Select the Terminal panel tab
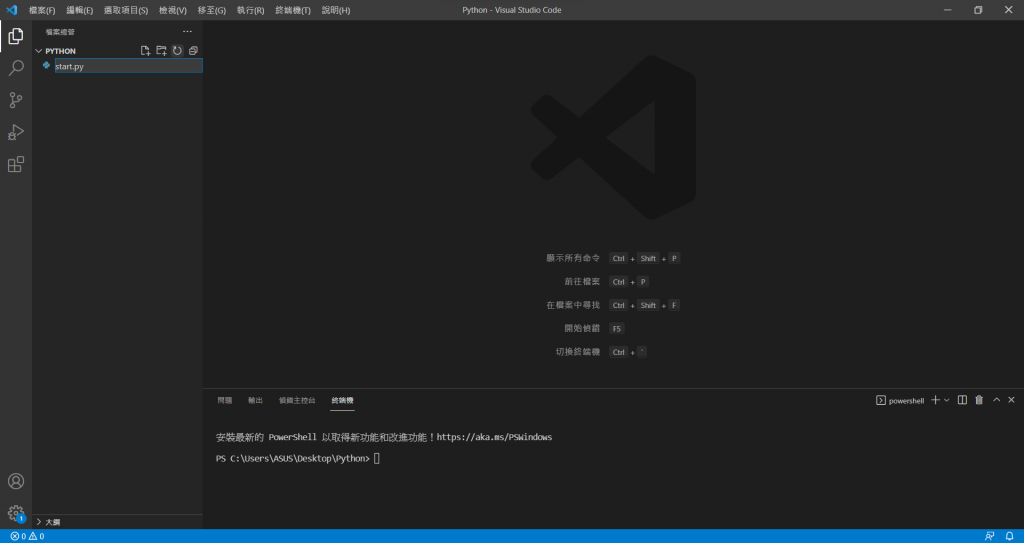This screenshot has width=1024, height=543. [342, 401]
